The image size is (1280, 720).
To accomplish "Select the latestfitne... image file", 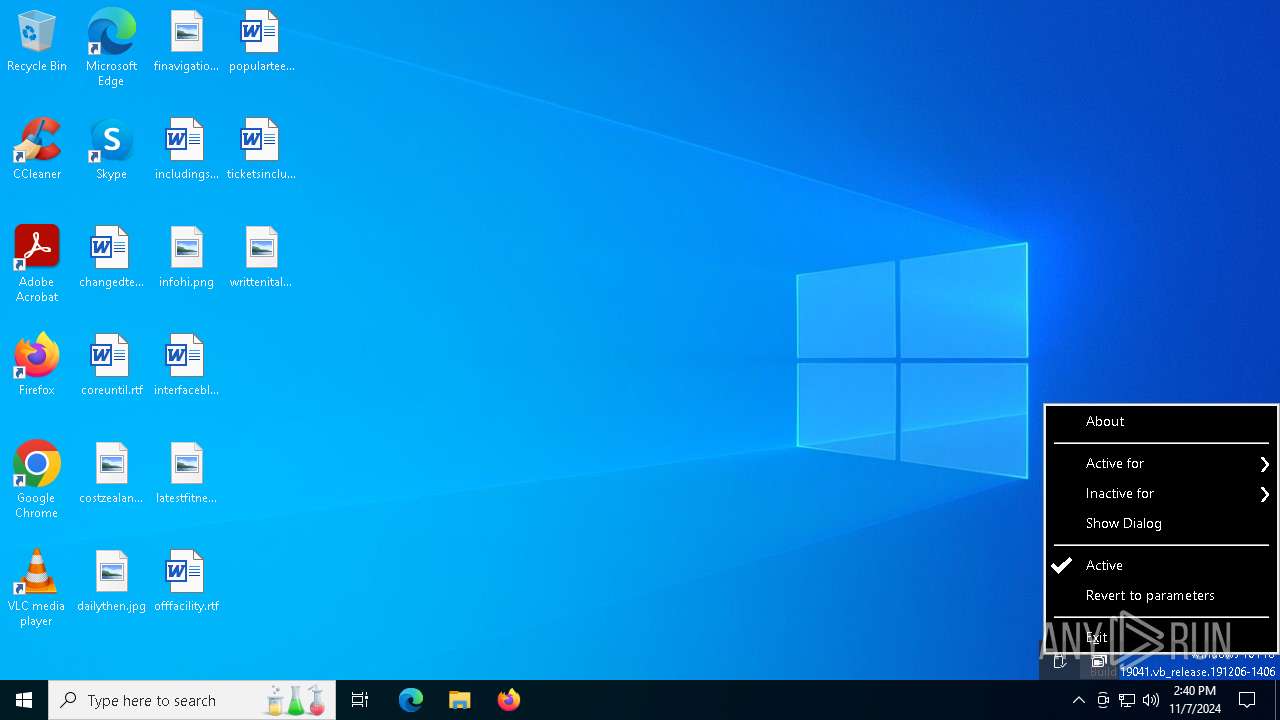I will (x=186, y=474).
